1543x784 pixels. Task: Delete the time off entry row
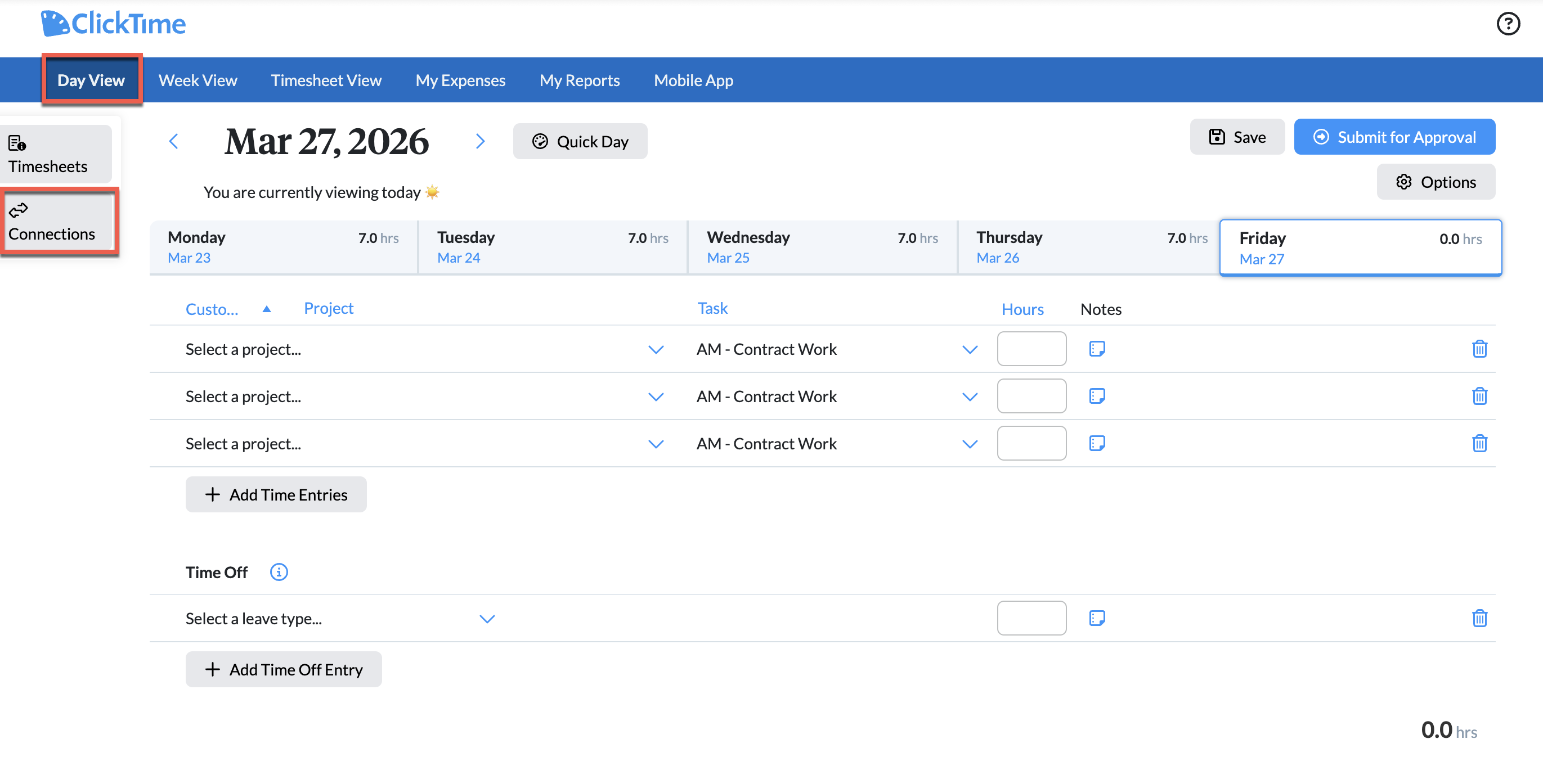1479,618
